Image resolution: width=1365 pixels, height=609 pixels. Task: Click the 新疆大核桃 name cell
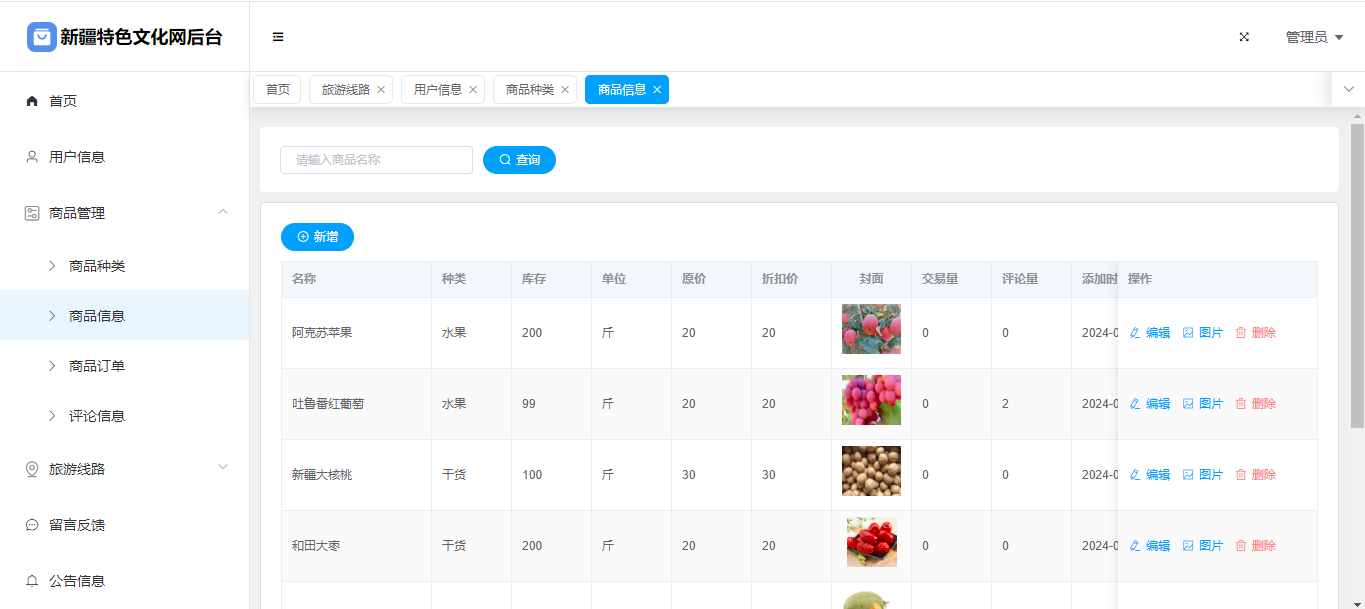click(356, 475)
